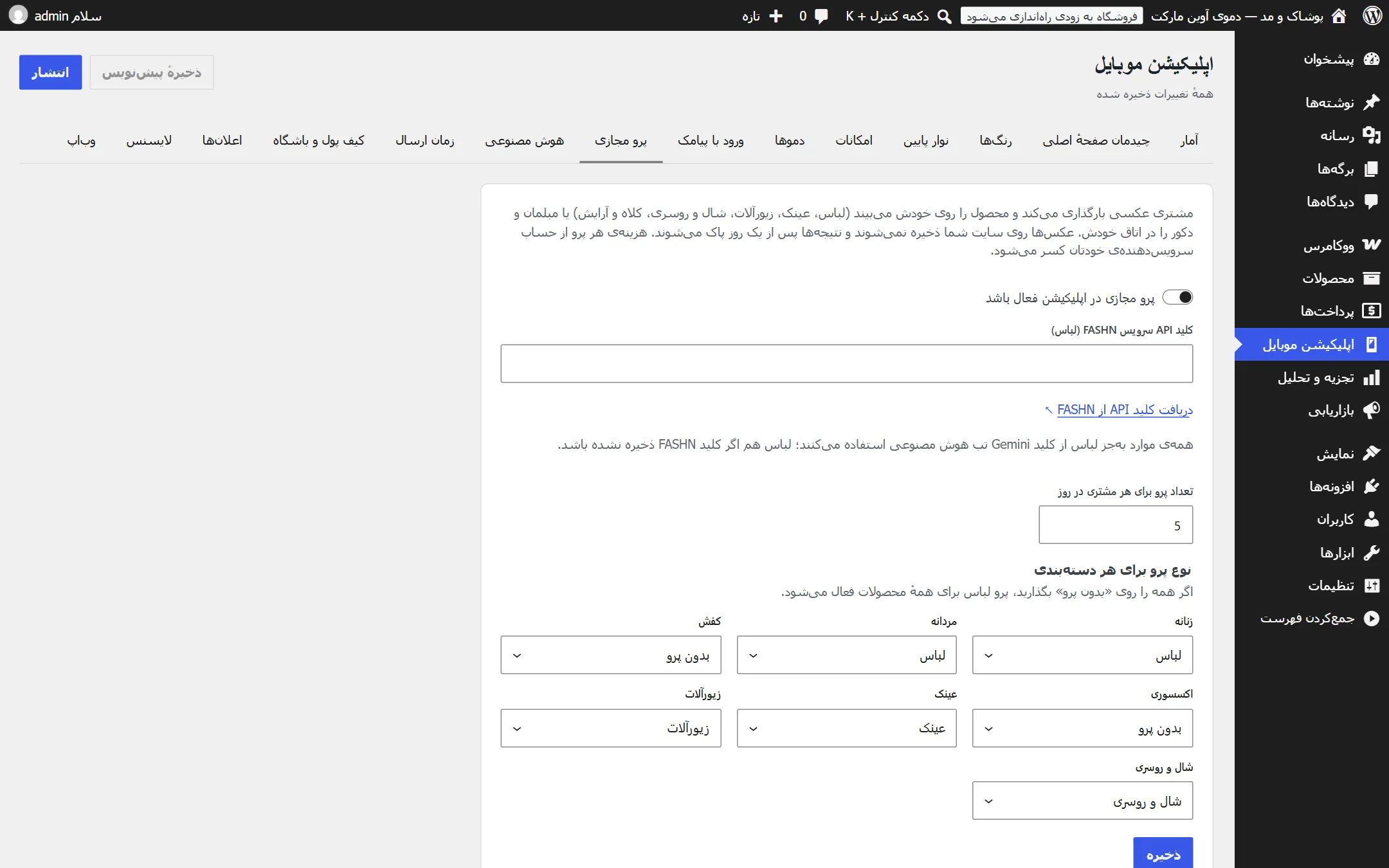Click the WordPress logo icon
Viewport: 1389px width, 868px height.
(1372, 15)
